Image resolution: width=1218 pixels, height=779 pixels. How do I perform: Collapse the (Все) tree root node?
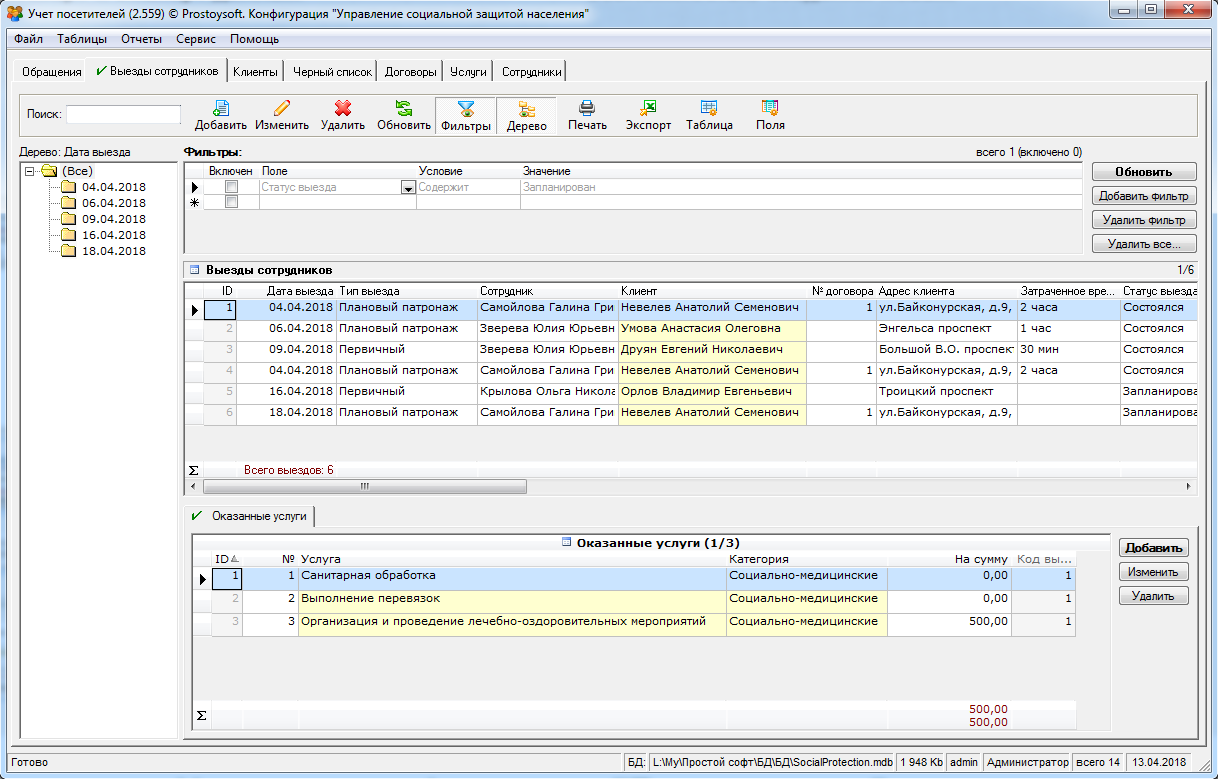tap(30, 171)
